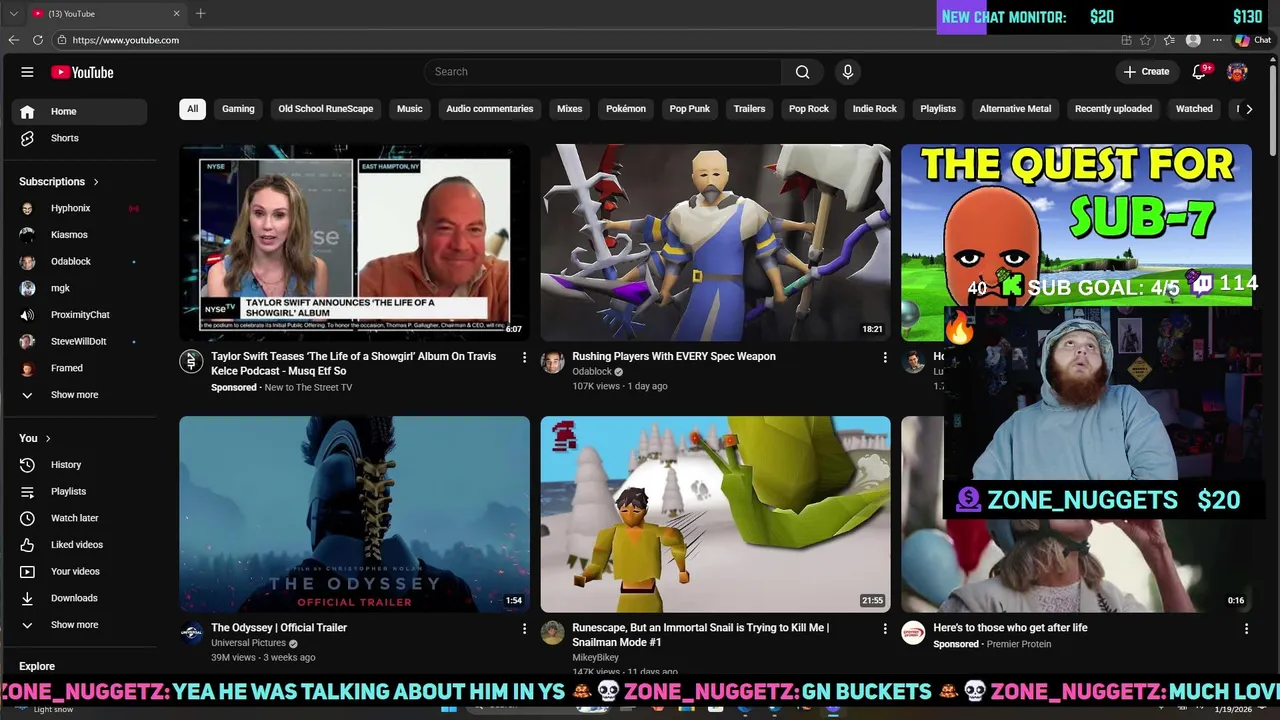This screenshot has height=720, width=1280.
Task: Open Shorts in sidebar
Action: coord(79,138)
